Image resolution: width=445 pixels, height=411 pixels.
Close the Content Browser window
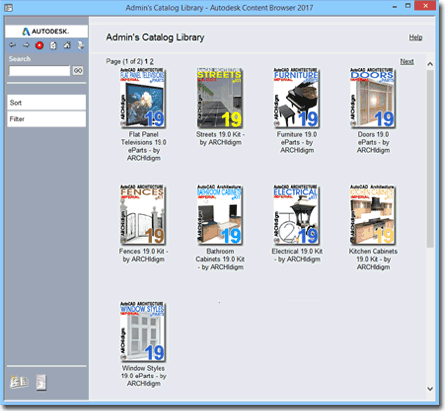coord(426,6)
